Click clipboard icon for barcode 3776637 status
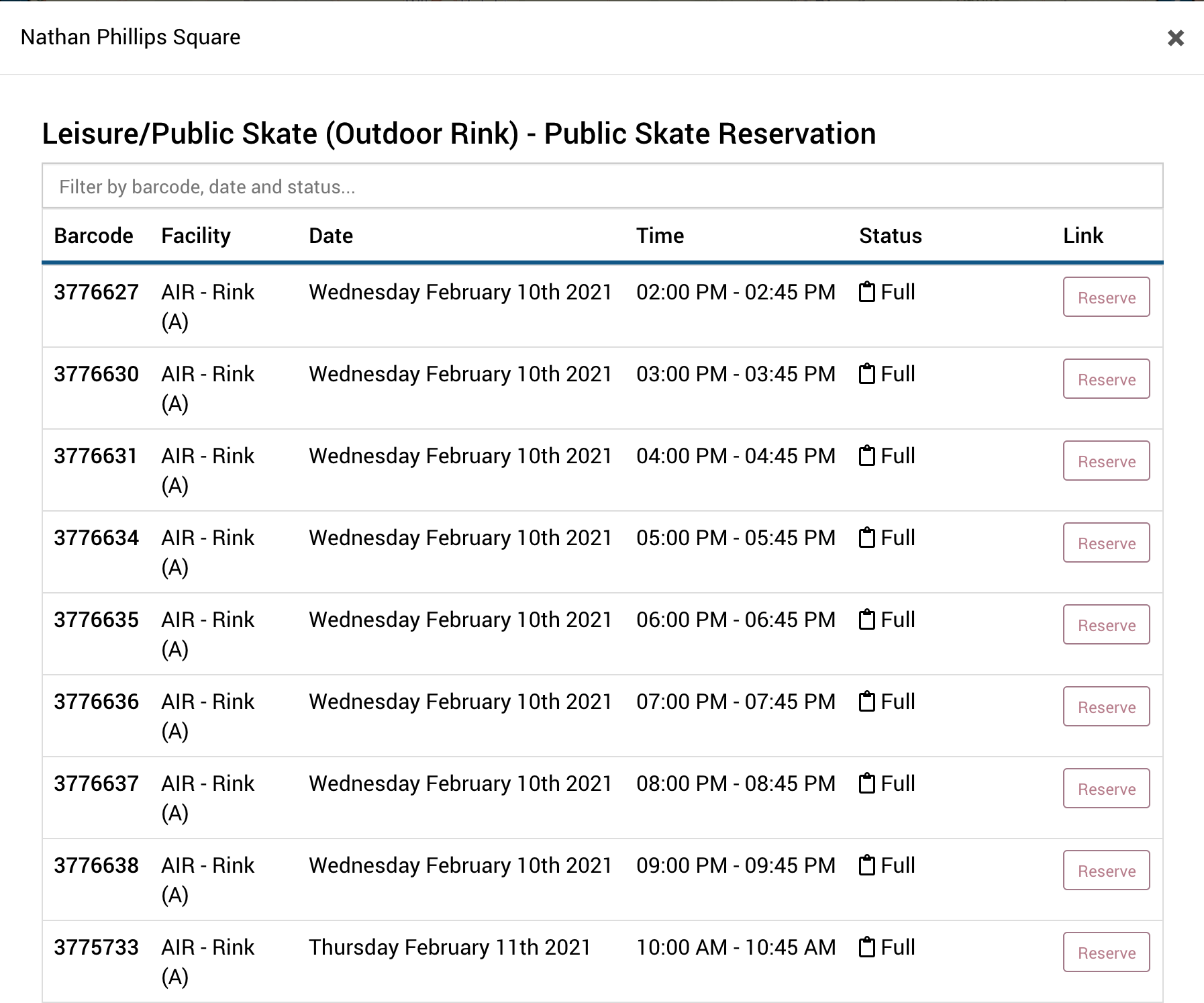Image resolution: width=1204 pixels, height=1003 pixels. (x=867, y=783)
